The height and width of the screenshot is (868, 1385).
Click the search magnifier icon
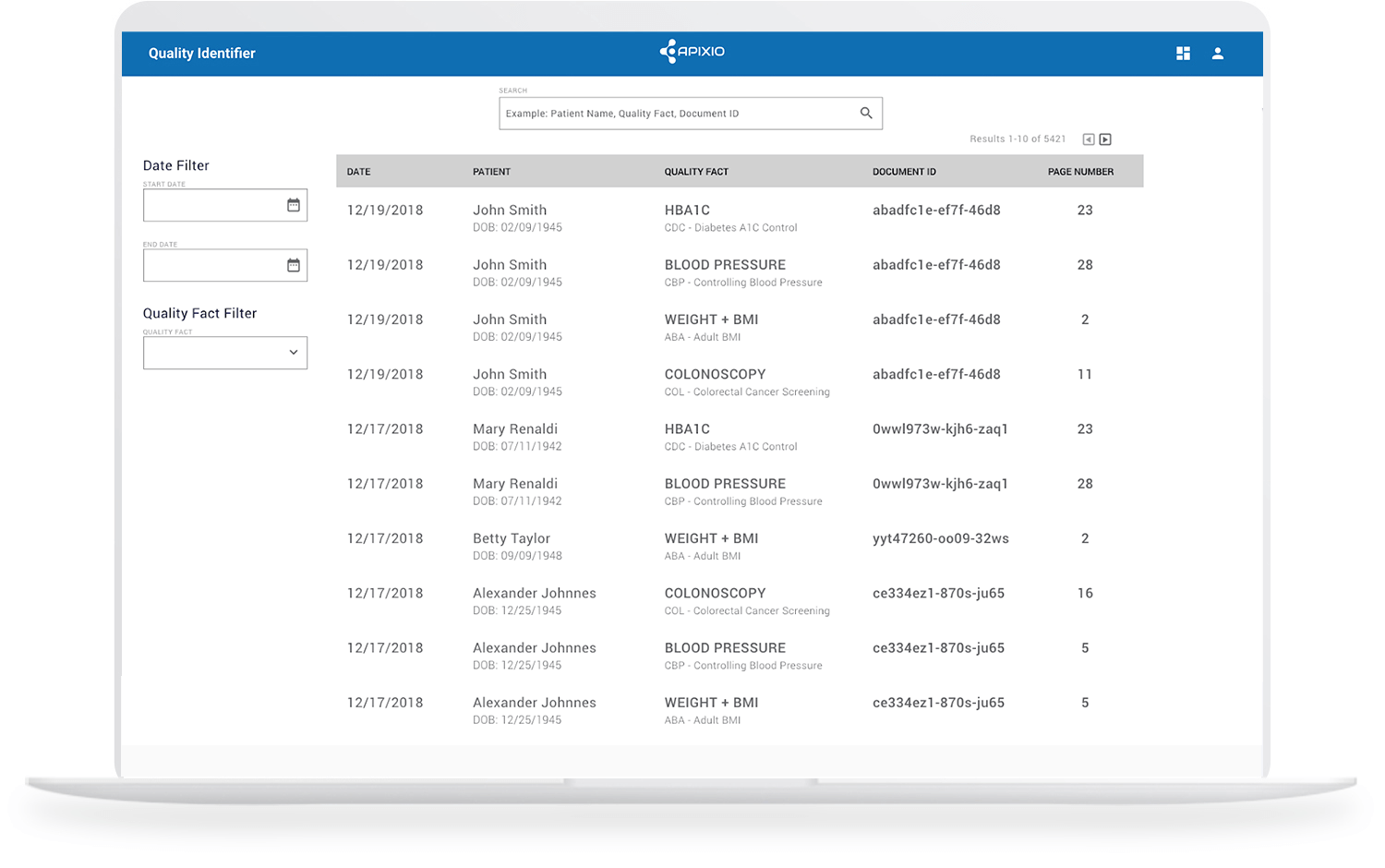[866, 113]
